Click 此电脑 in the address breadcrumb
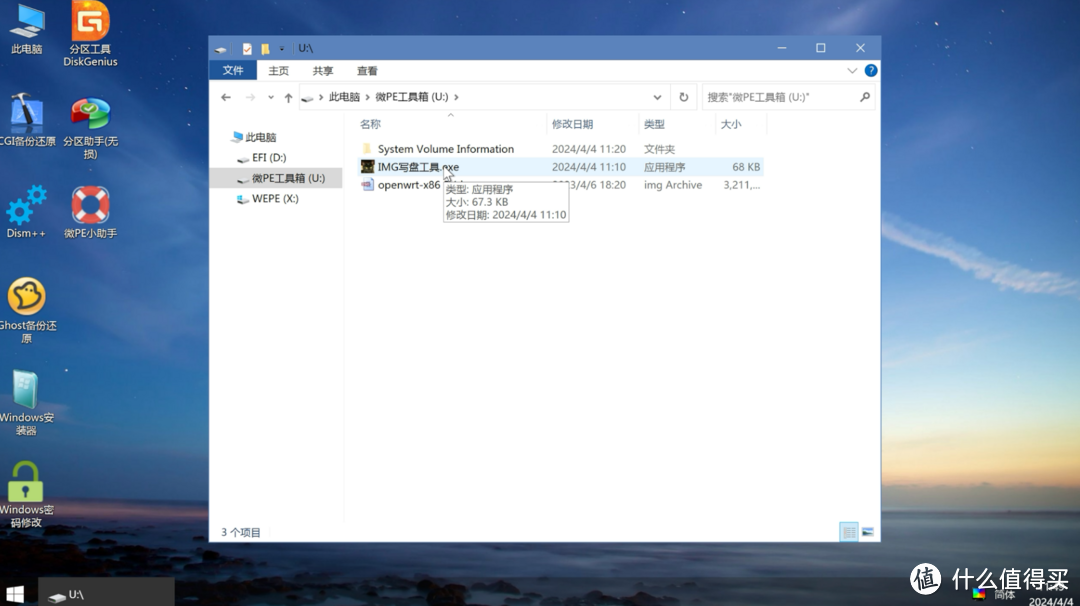Screen dimensions: 1080x606 coord(344,97)
